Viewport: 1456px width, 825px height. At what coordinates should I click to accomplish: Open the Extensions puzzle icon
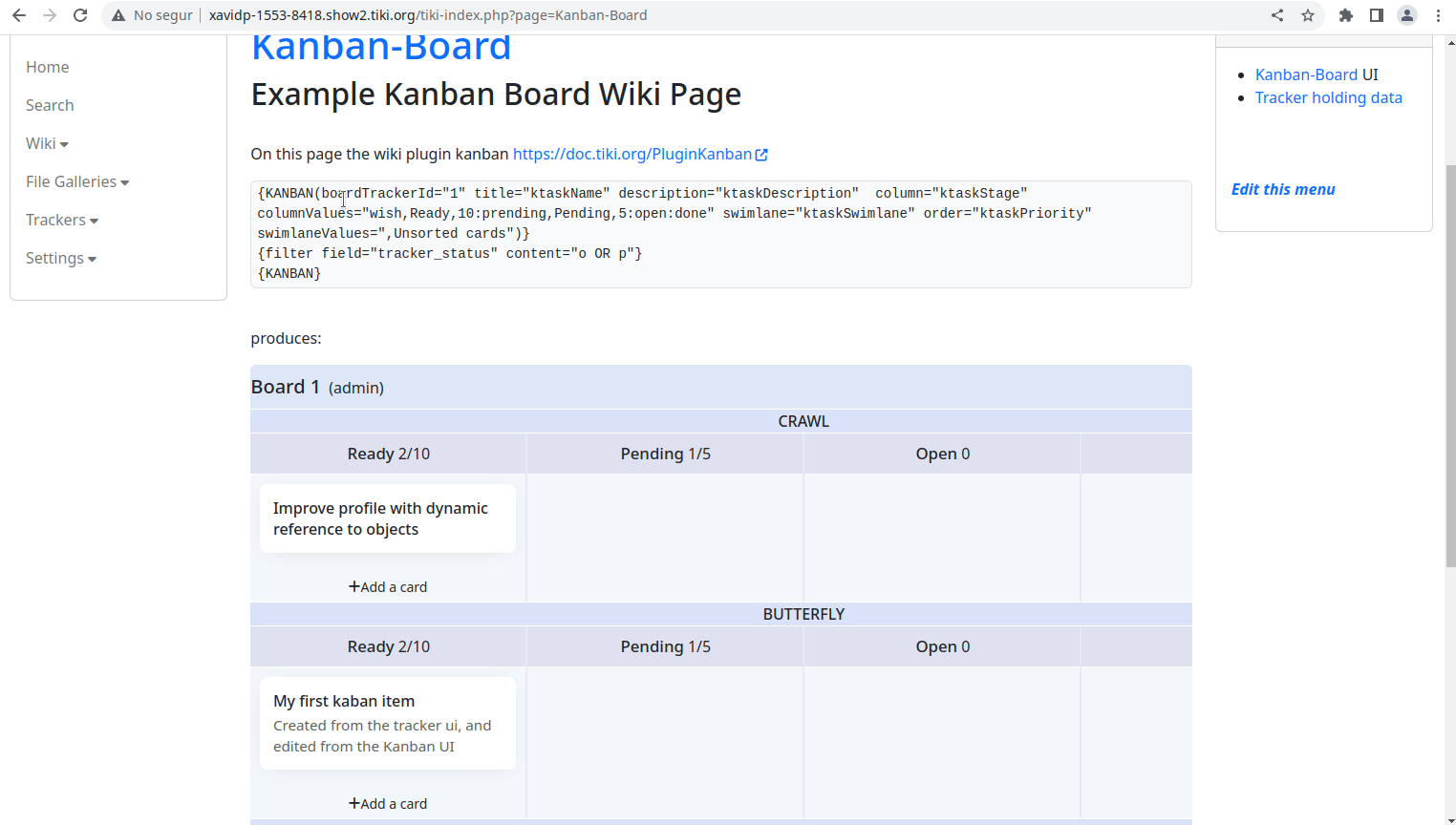pos(1346,15)
